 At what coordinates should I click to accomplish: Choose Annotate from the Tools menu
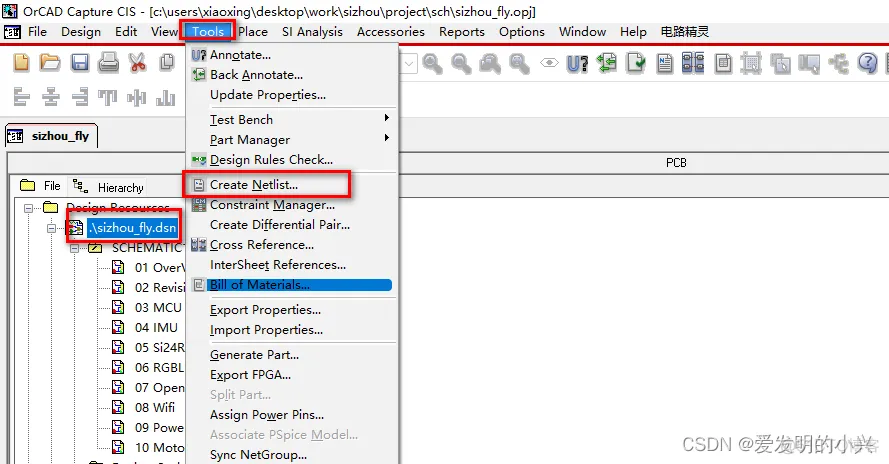coord(292,55)
